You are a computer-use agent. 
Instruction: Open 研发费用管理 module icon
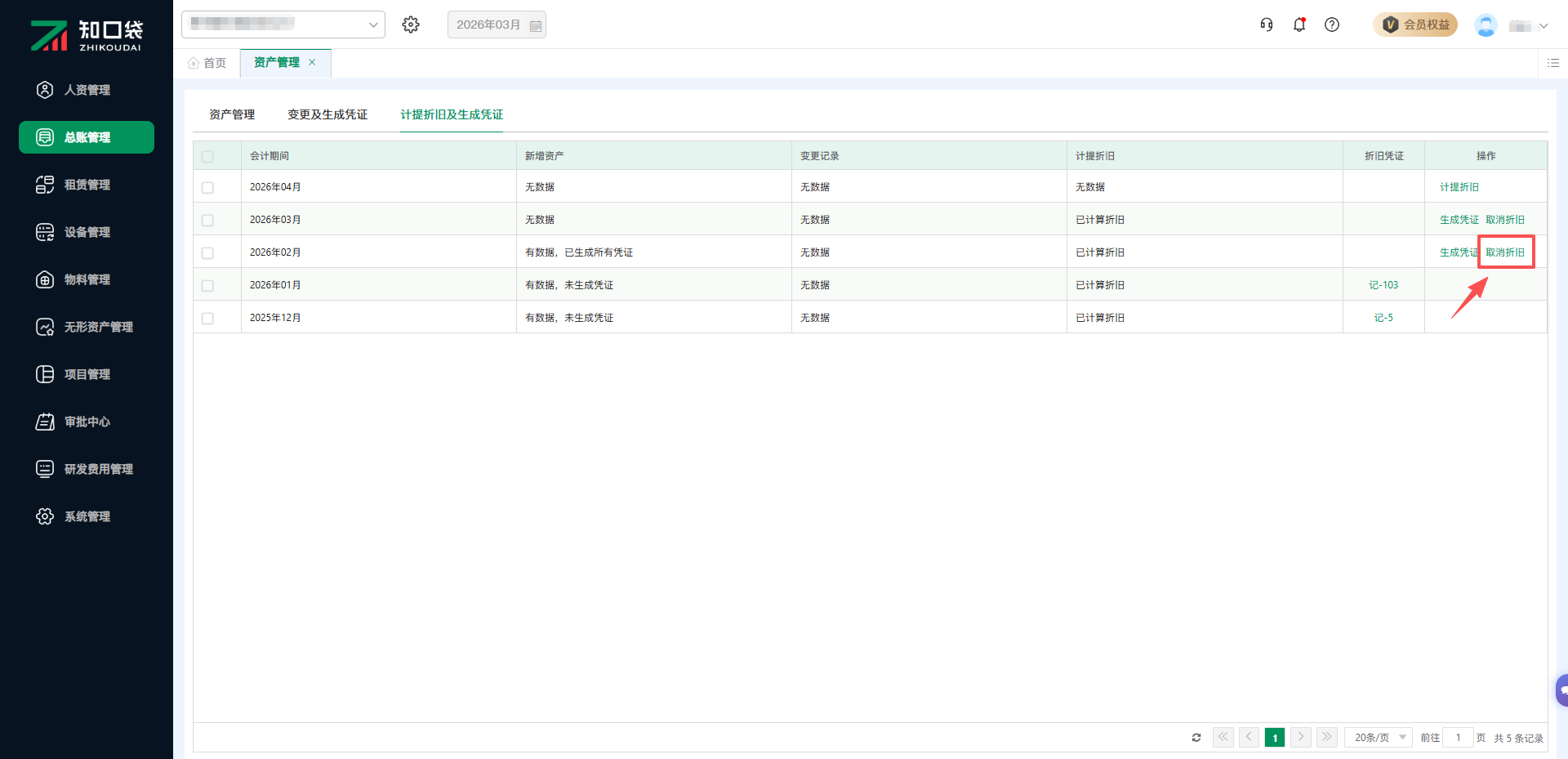point(45,469)
